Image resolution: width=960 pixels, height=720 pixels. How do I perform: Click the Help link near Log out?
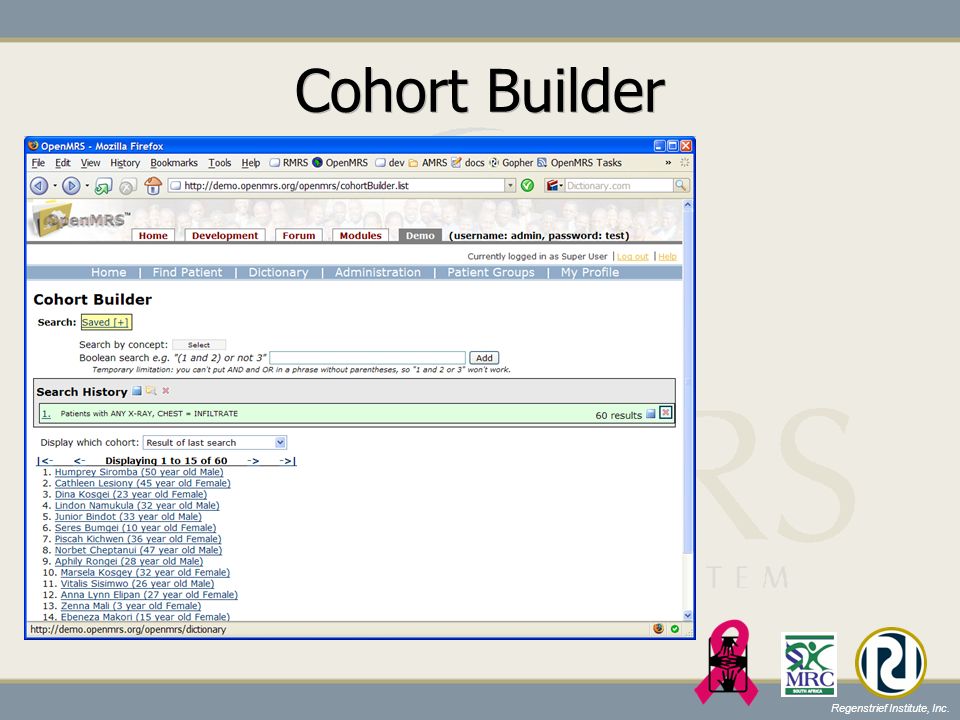pyautogui.click(x=667, y=257)
